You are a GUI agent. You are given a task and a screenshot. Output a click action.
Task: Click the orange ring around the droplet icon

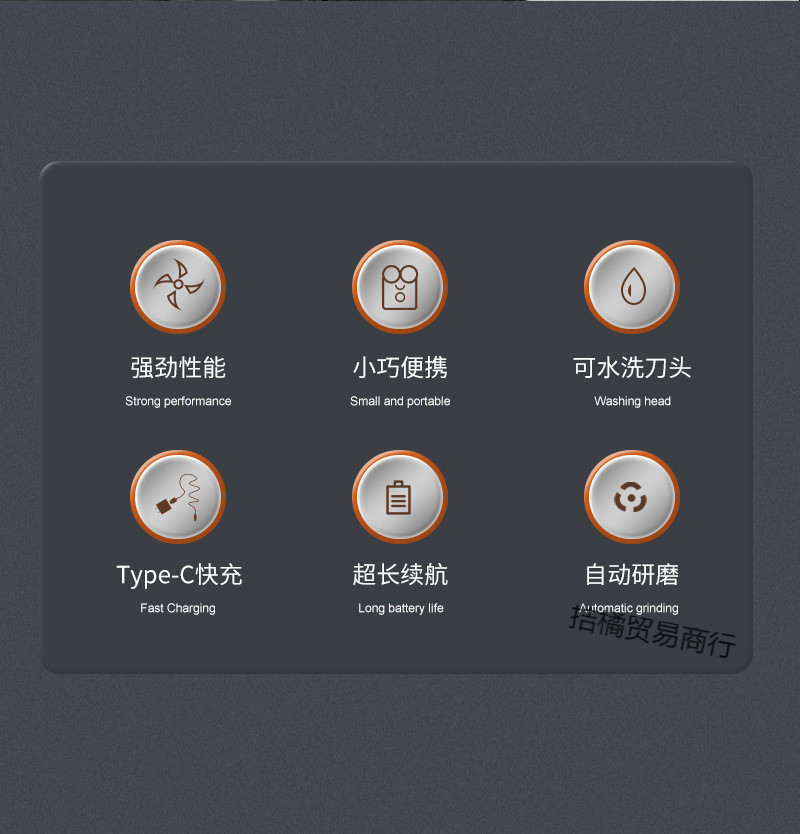click(632, 242)
